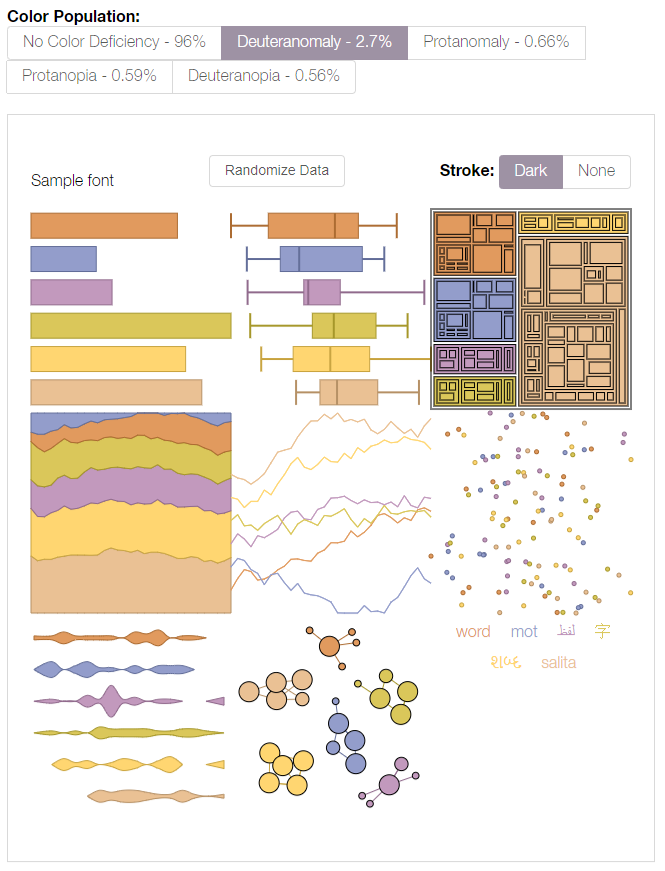This screenshot has height=871, width=665.
Task: Click the "Randomize Data" button
Action: (x=276, y=171)
